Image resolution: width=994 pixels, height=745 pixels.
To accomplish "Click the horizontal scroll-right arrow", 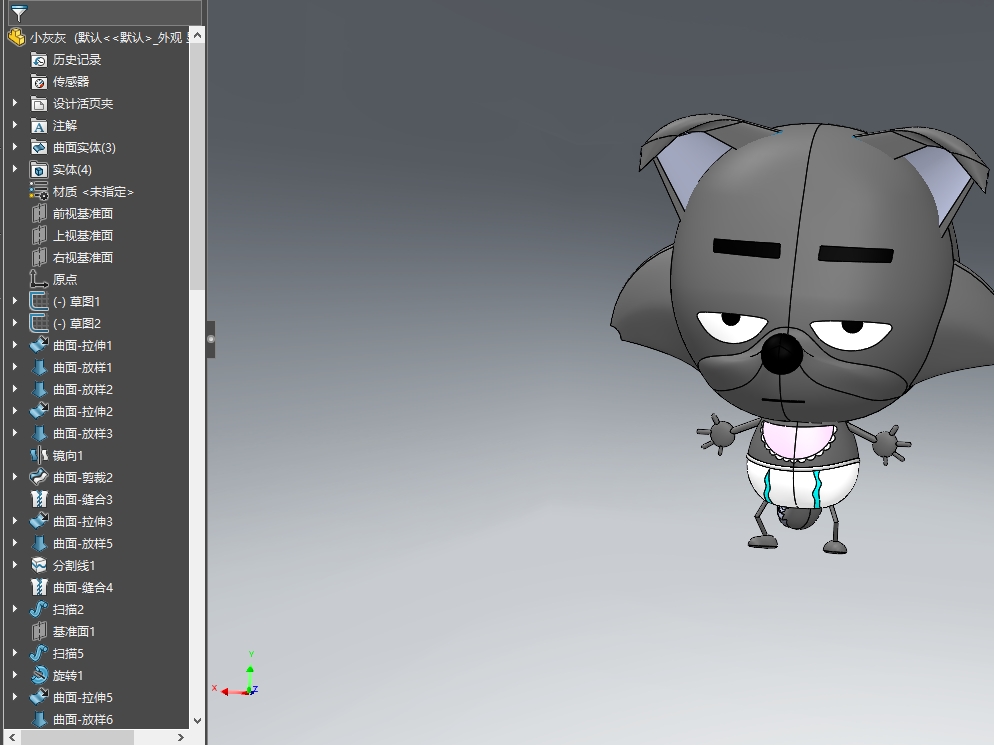I will (181, 737).
